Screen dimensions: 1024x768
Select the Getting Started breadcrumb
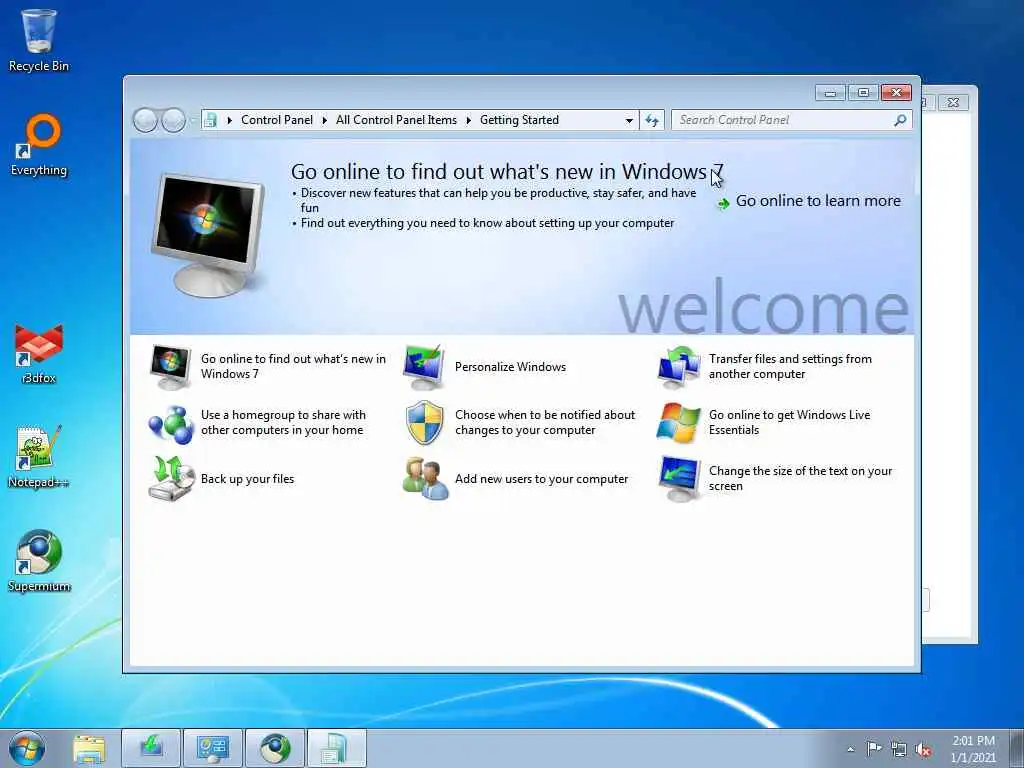point(519,120)
